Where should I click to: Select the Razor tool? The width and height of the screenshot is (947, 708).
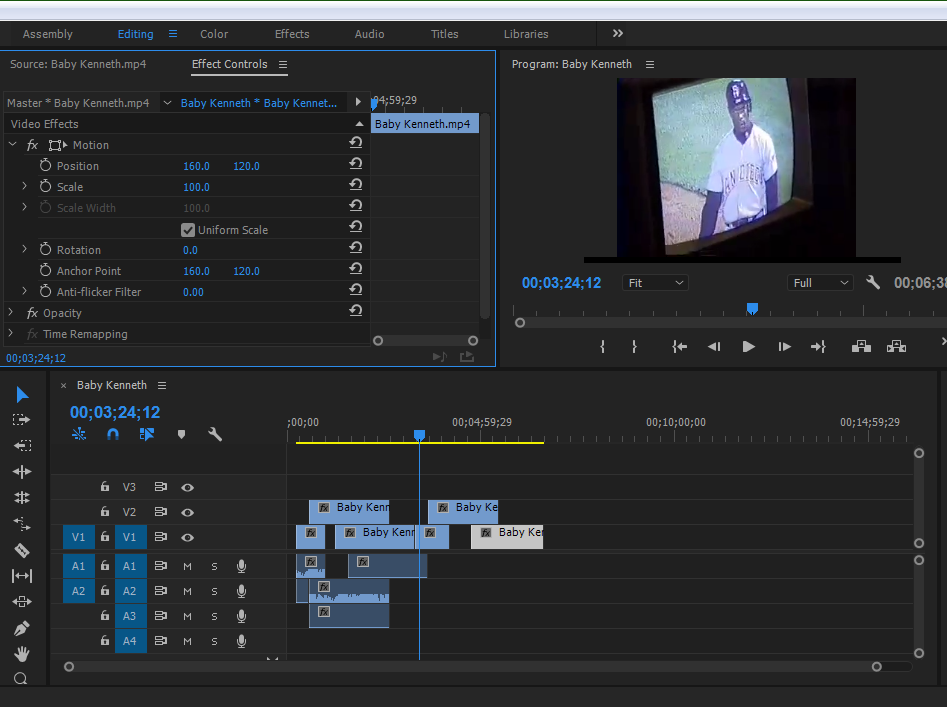point(21,550)
